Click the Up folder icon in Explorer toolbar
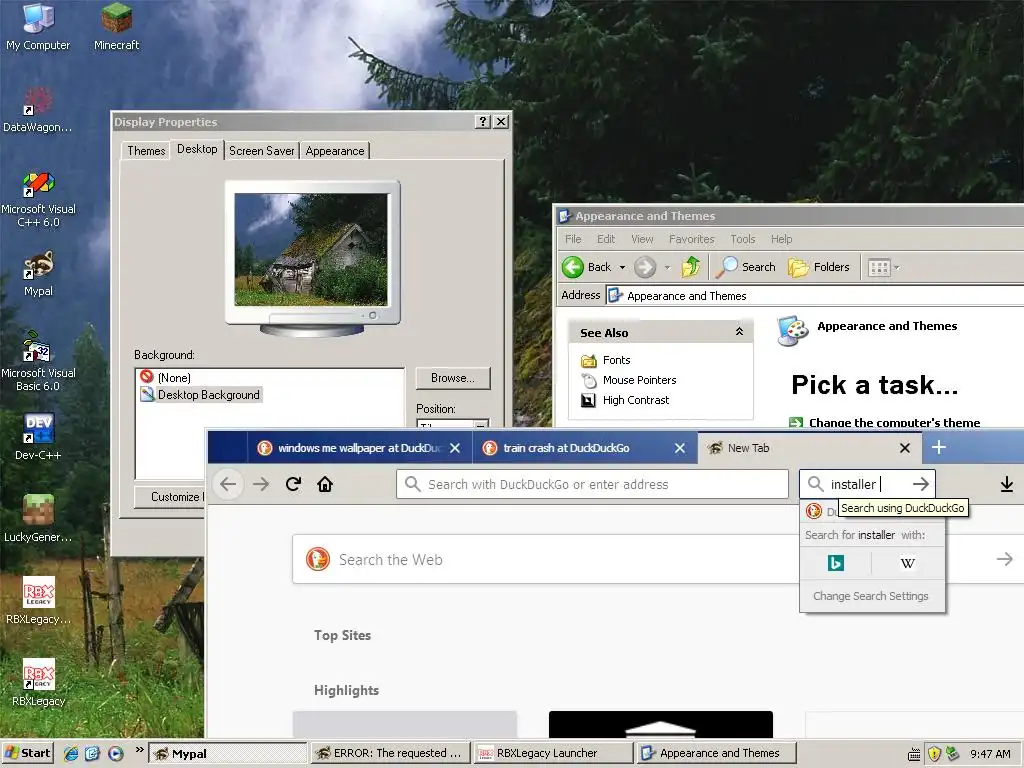 tap(690, 267)
